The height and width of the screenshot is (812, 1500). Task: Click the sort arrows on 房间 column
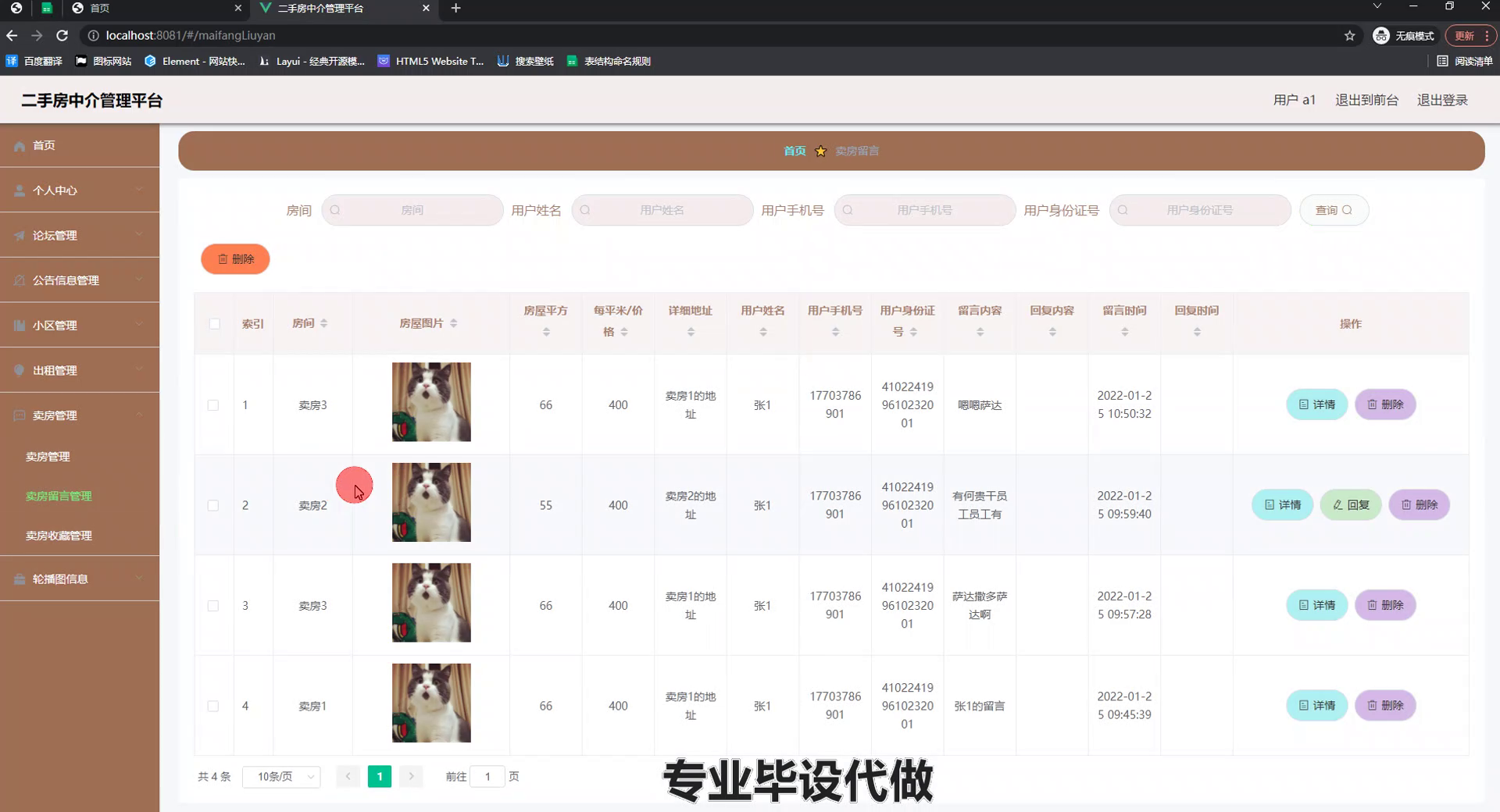[x=323, y=323]
